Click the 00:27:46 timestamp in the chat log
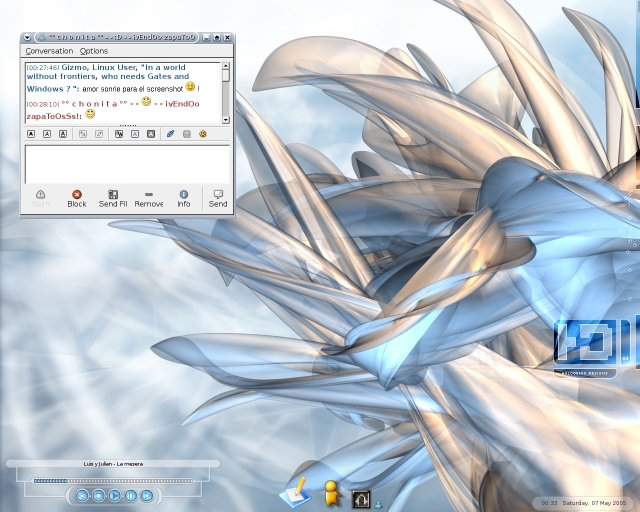This screenshot has width=640, height=512. coord(43,67)
